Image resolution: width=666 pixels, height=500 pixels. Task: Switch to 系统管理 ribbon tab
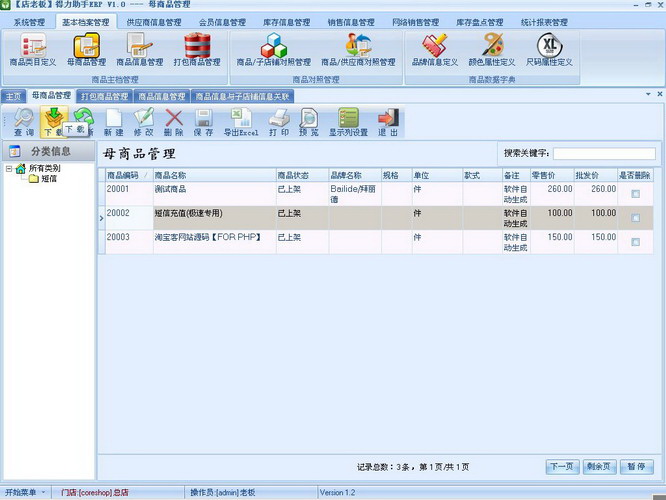(x=29, y=22)
